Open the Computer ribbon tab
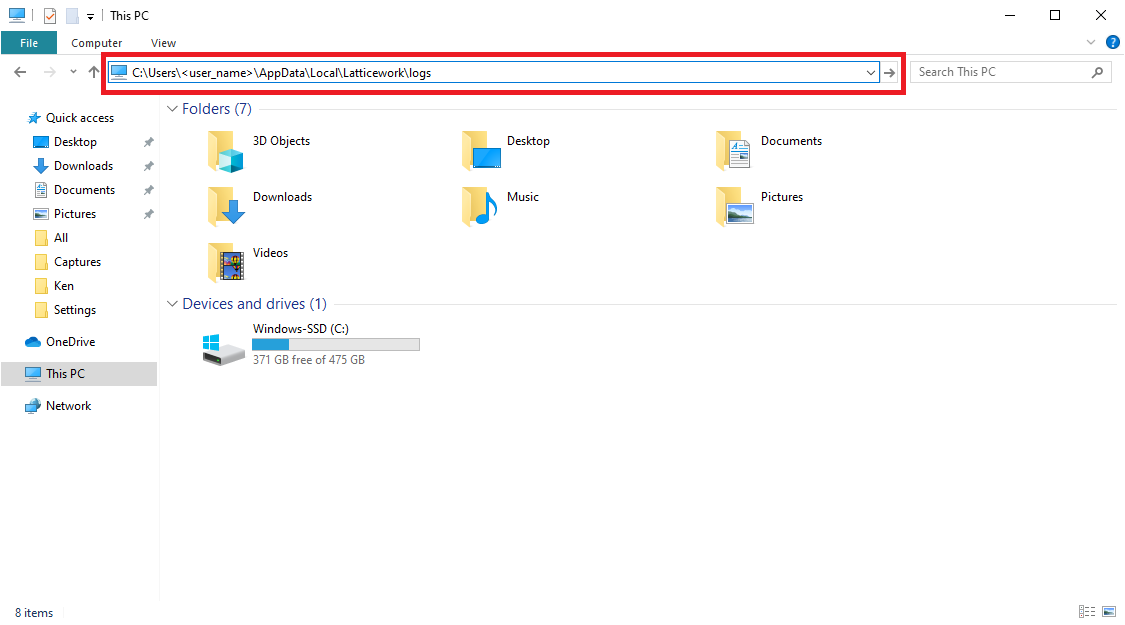Image resolution: width=1125 pixels, height=625 pixels. [96, 43]
